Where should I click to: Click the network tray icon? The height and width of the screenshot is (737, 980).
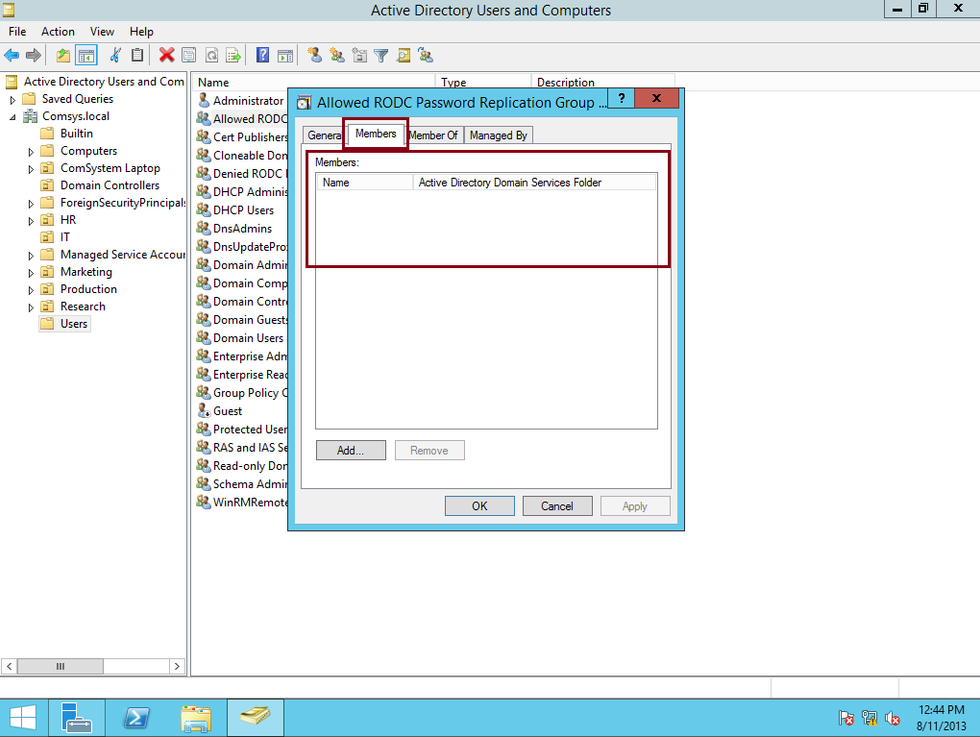coord(869,718)
